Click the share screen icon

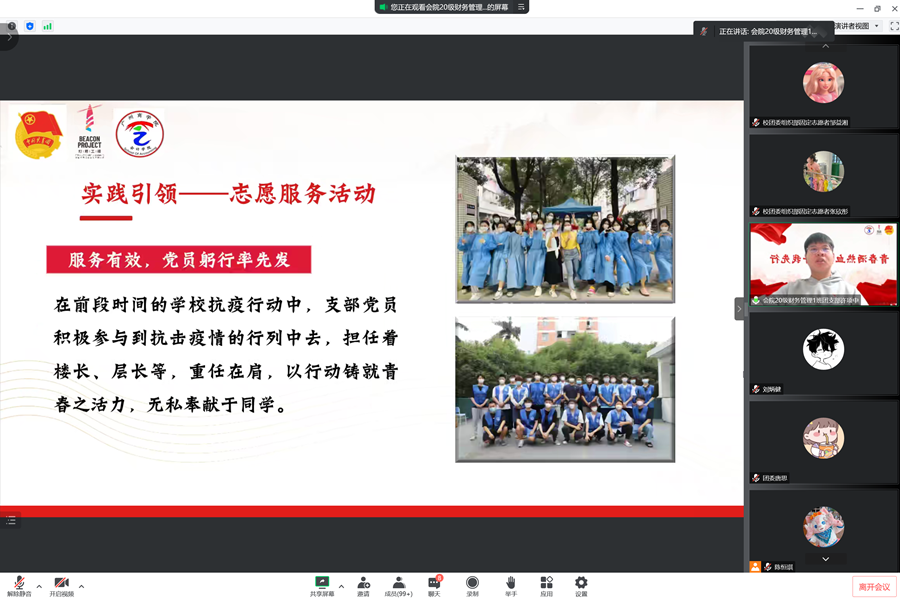pos(320,583)
